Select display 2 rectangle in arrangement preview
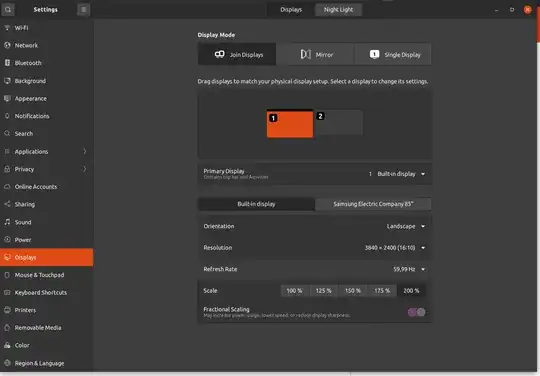The height and width of the screenshot is (376, 540). [x=339, y=123]
